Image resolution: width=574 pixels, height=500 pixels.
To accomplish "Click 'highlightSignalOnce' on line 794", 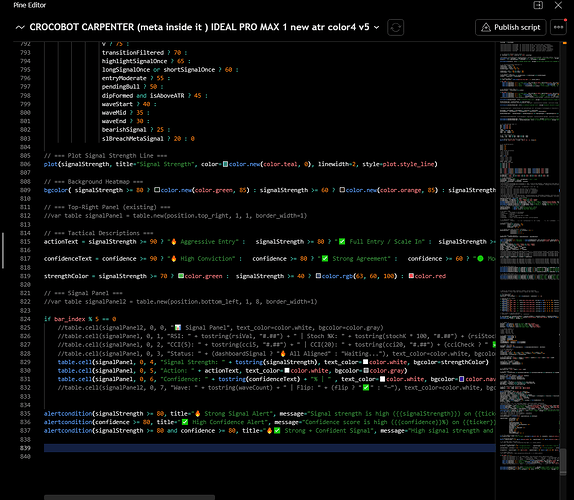I will pyautogui.click(x=134, y=61).
